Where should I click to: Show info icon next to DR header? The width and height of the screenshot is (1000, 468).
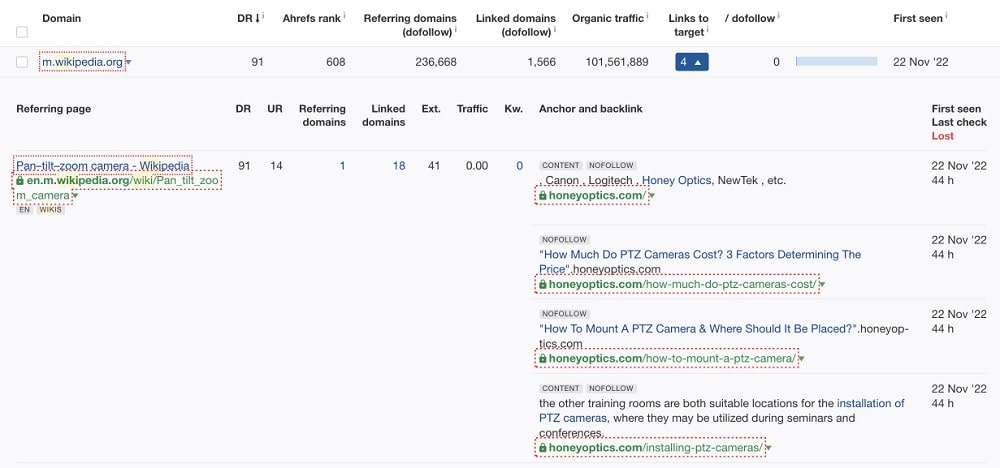coord(263,16)
